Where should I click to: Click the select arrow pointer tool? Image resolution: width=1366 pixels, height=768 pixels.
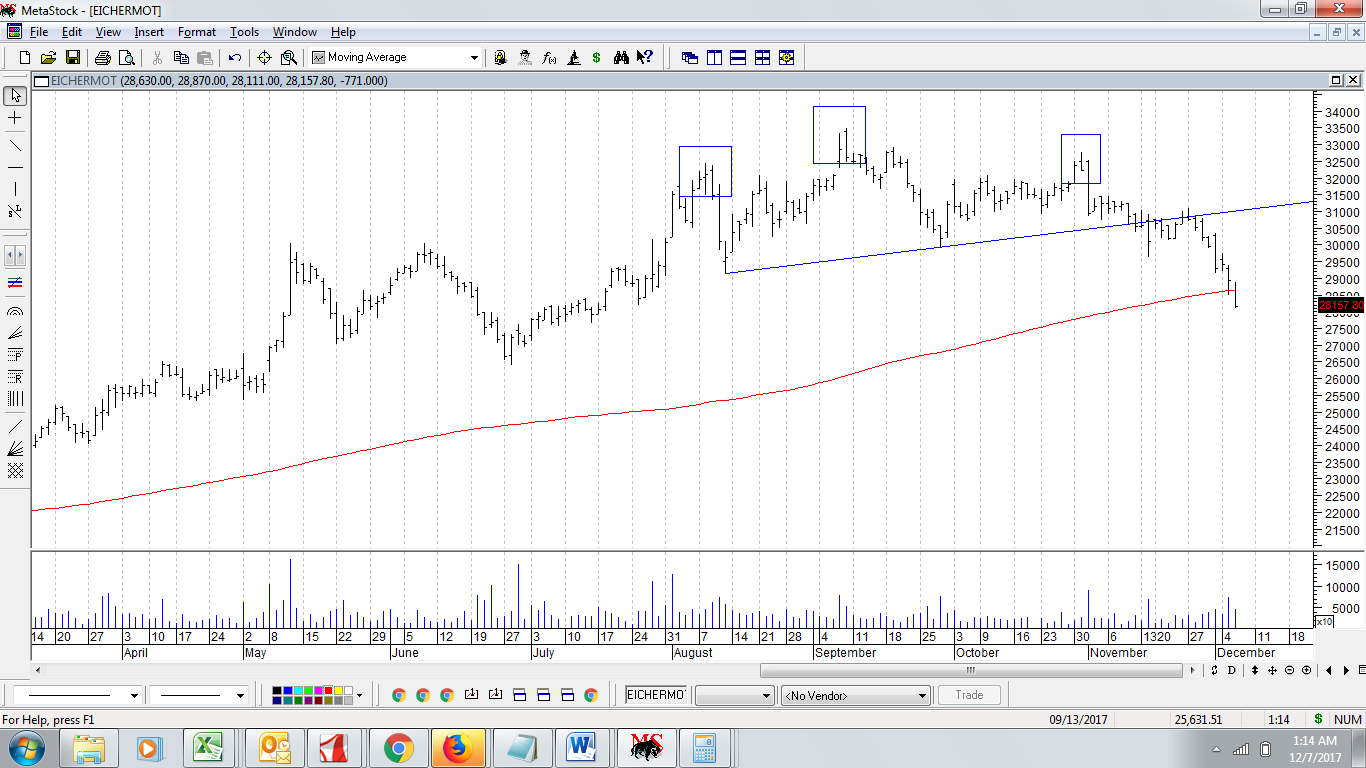pos(15,96)
